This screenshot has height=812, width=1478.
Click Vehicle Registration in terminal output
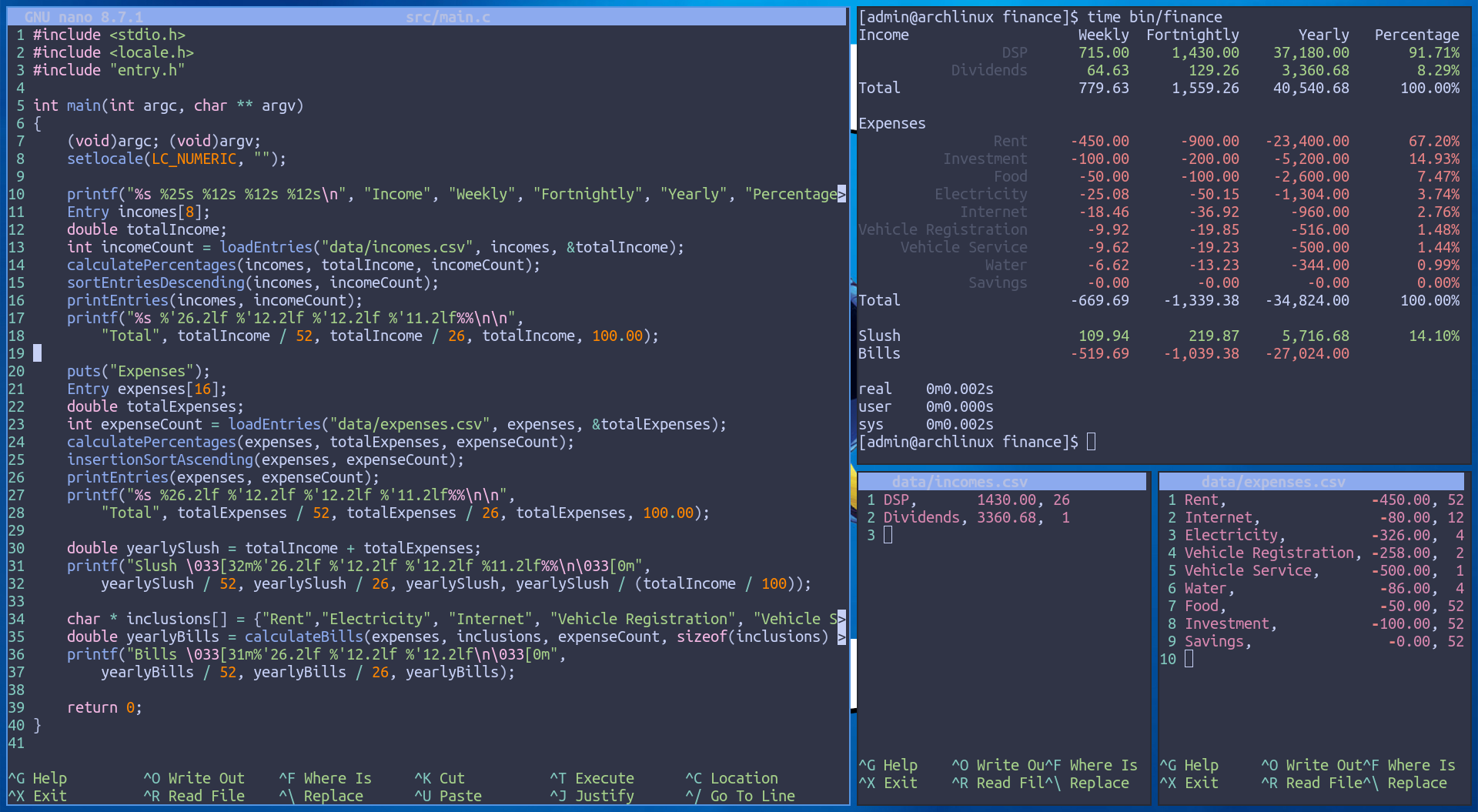(x=942, y=229)
